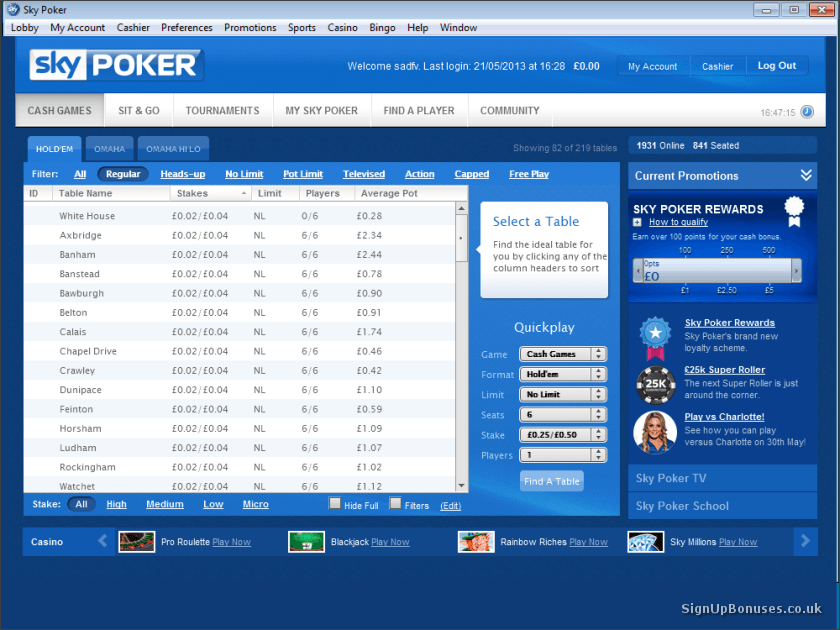This screenshot has height=630, width=840.
Task: Switch to the OMAHA HI LO tab
Action: (x=173, y=149)
